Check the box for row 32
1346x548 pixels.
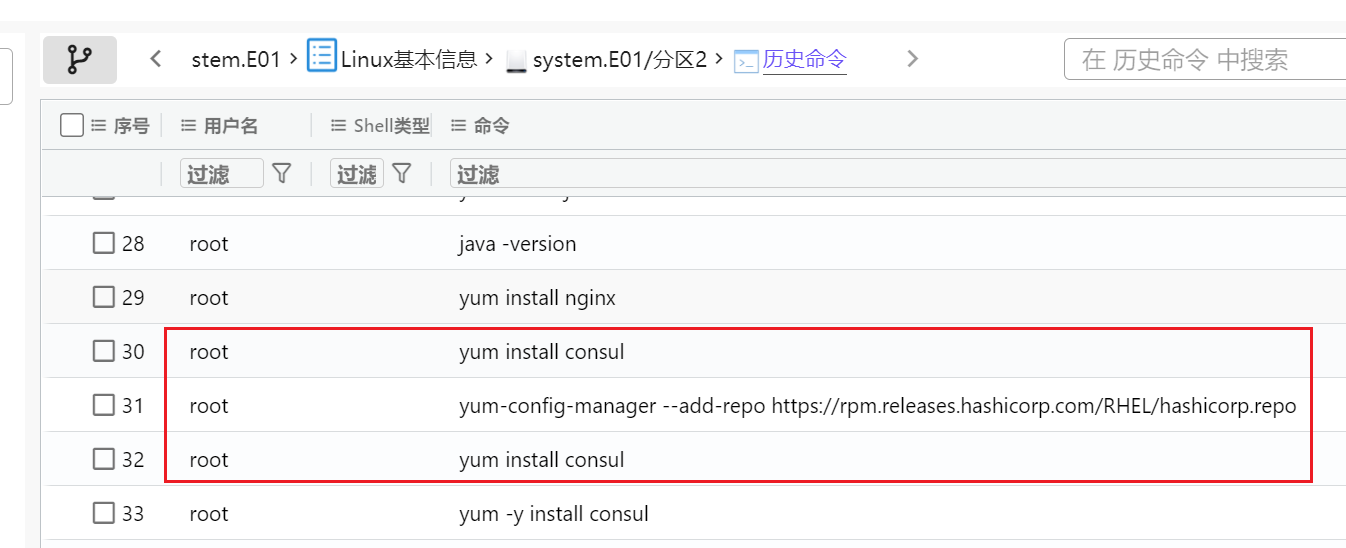(x=104, y=459)
